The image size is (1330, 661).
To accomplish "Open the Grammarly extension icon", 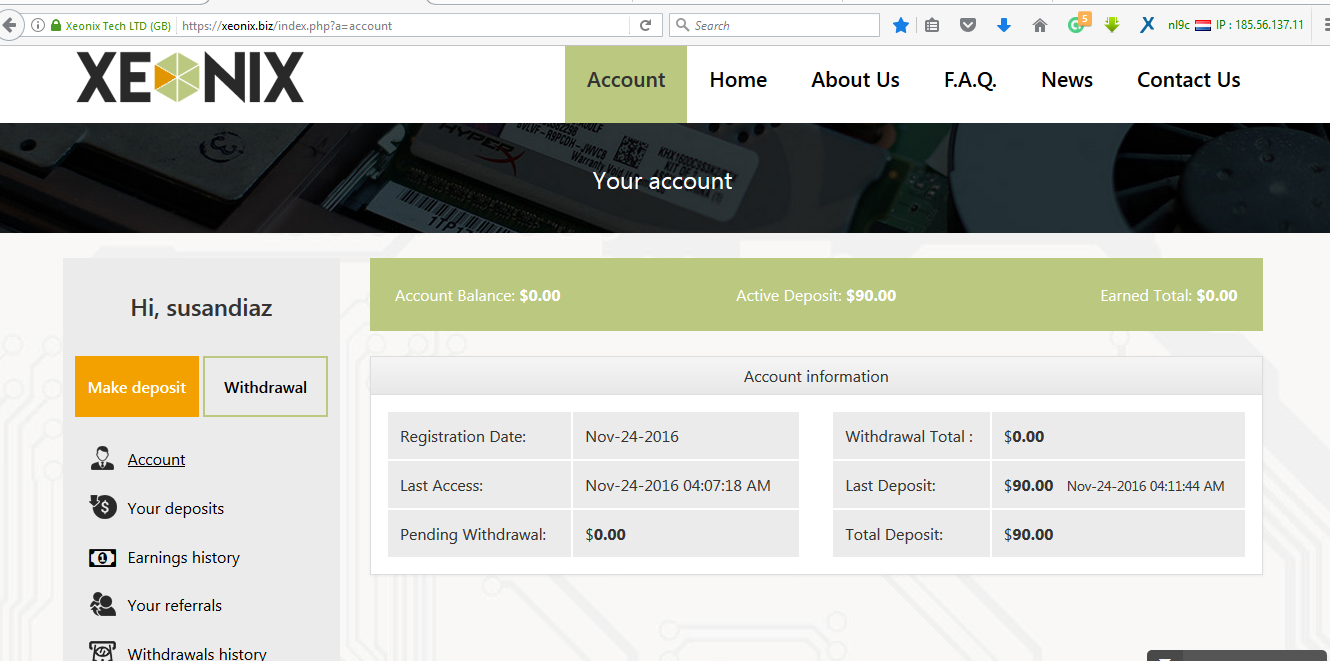I will (1077, 24).
